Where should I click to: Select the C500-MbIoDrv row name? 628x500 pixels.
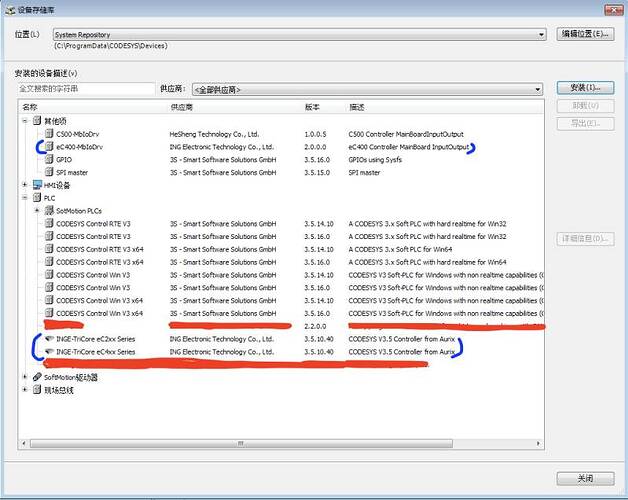pyautogui.click(x=77, y=134)
